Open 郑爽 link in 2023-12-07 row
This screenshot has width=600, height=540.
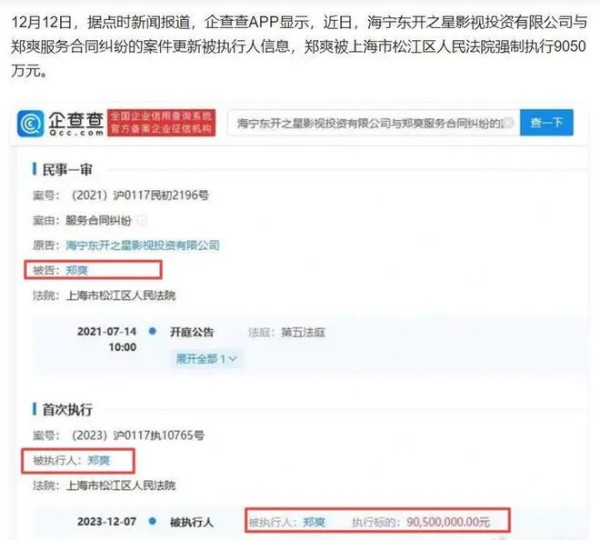point(314,522)
